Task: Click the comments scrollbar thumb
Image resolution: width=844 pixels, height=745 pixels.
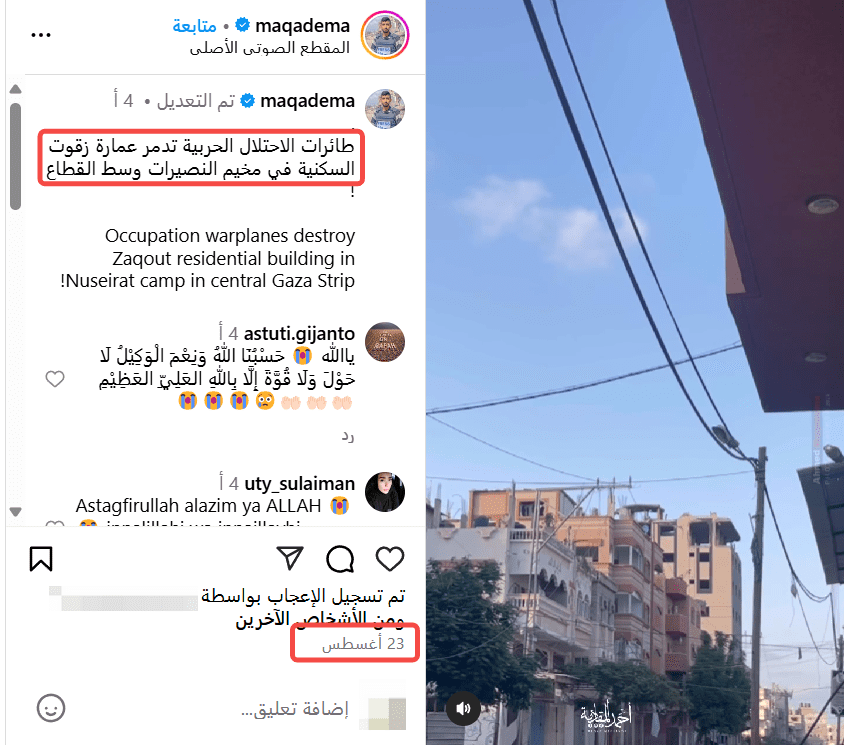Action: click(16, 156)
